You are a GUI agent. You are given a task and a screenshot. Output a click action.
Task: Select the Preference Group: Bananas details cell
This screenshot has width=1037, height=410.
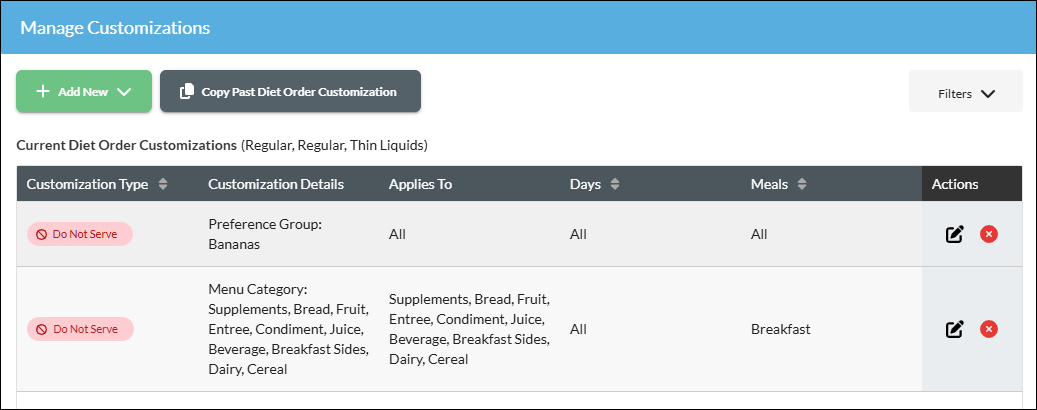[265, 234]
